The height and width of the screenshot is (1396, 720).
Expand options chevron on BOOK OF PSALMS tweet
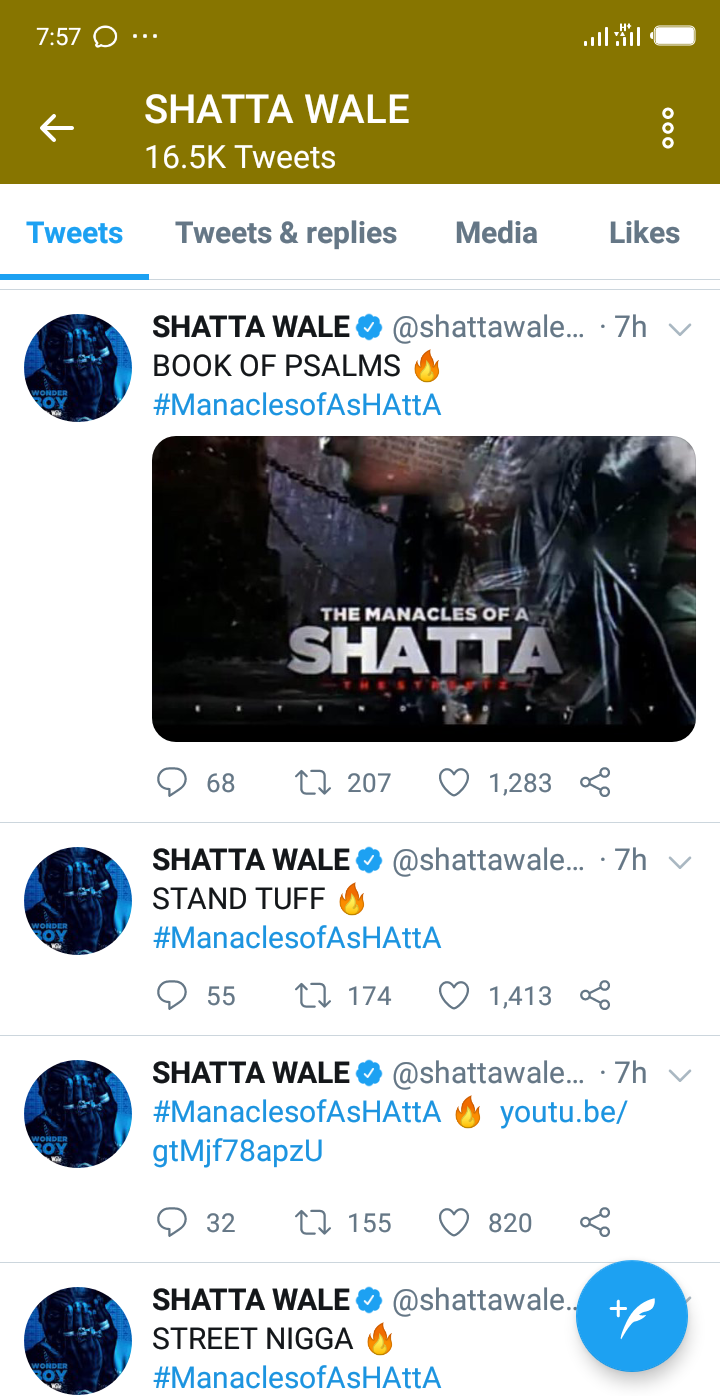pyautogui.click(x=680, y=329)
